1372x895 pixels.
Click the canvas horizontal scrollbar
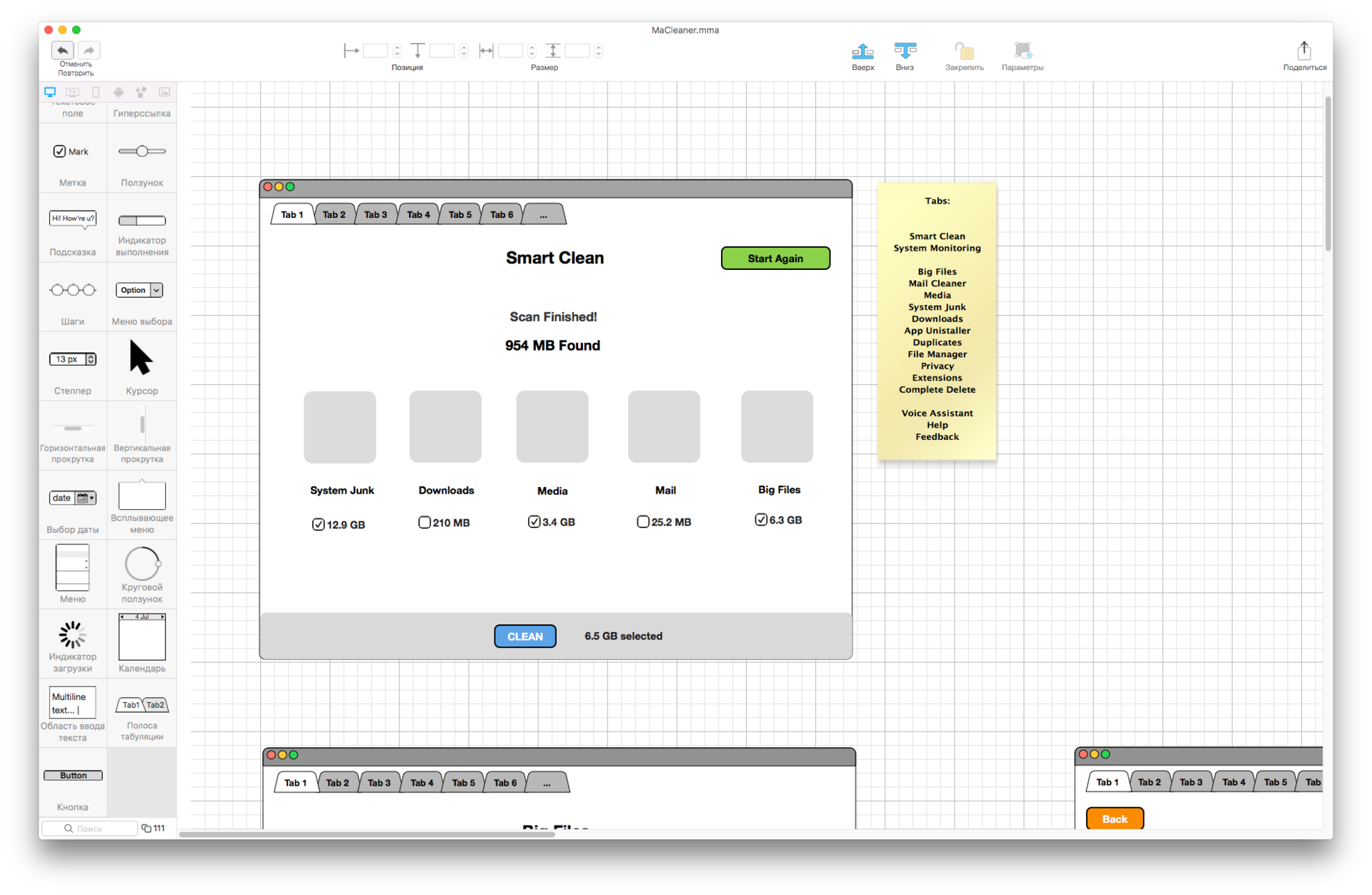point(367,833)
